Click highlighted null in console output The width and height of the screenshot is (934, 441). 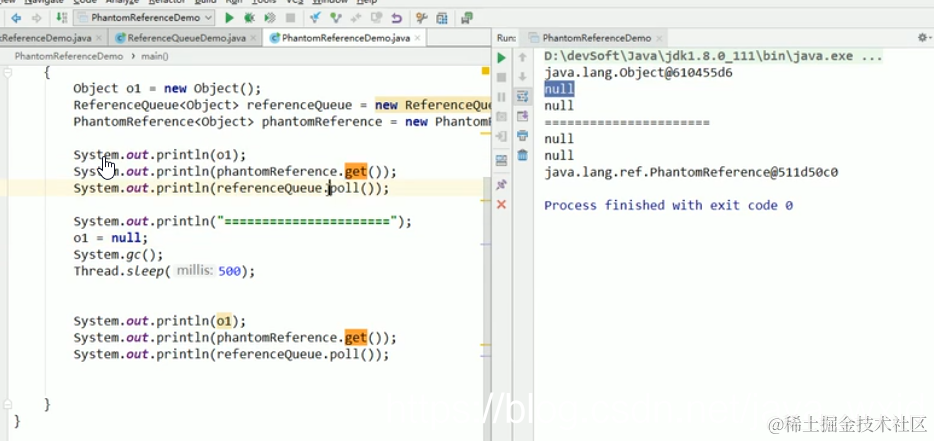click(559, 89)
